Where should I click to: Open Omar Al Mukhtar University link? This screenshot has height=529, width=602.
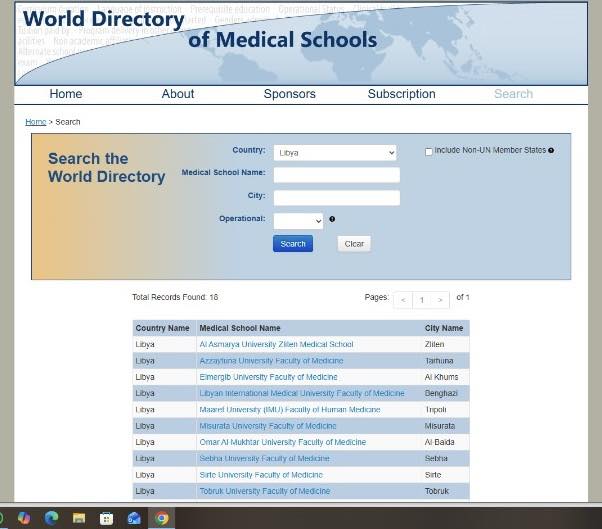click(x=283, y=442)
